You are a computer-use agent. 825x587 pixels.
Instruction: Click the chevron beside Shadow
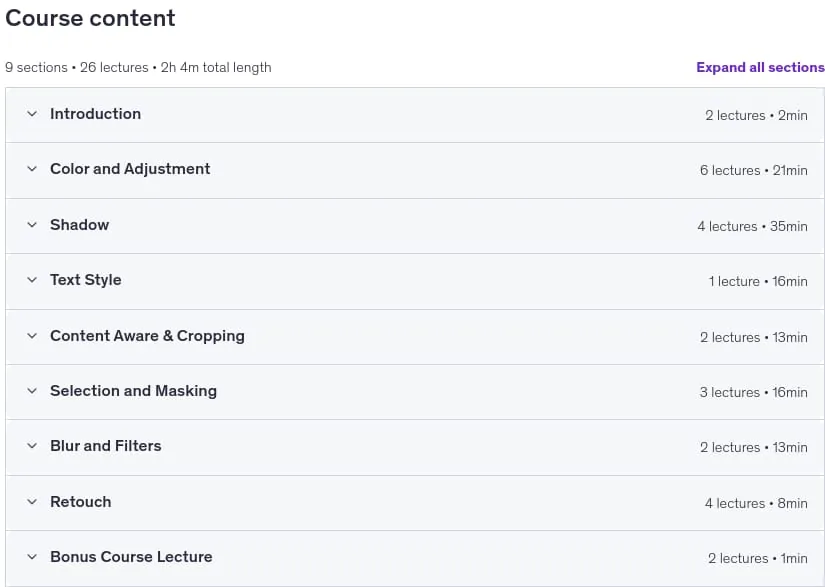[x=32, y=225]
